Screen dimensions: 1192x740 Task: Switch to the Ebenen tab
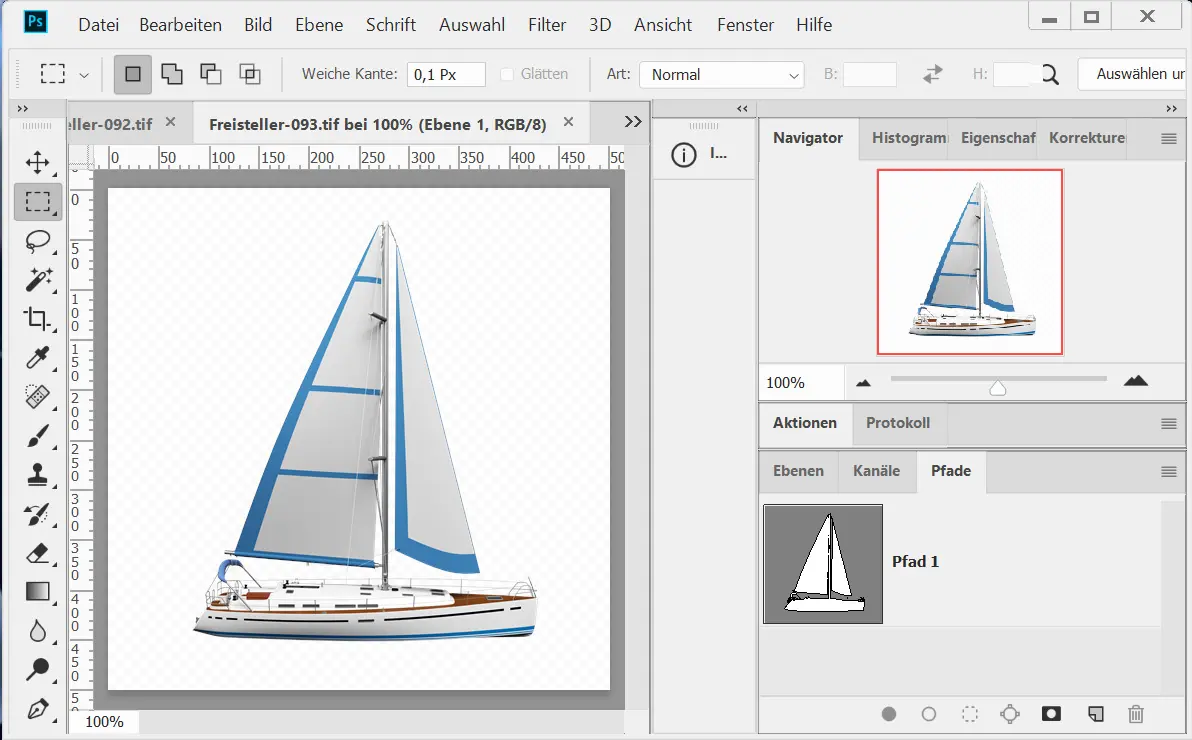tap(798, 471)
